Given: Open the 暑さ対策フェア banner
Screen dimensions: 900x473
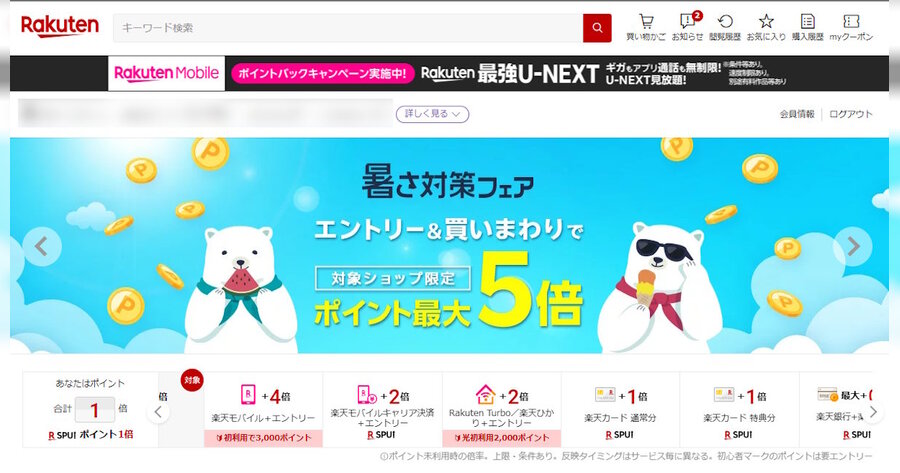Looking at the screenshot, I should [449, 246].
